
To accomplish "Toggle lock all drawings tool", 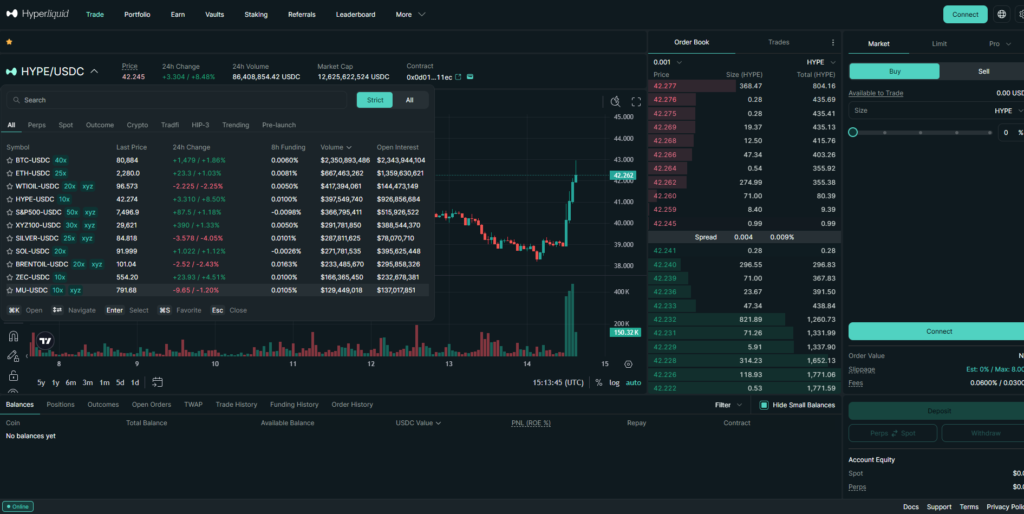I will tap(13, 376).
